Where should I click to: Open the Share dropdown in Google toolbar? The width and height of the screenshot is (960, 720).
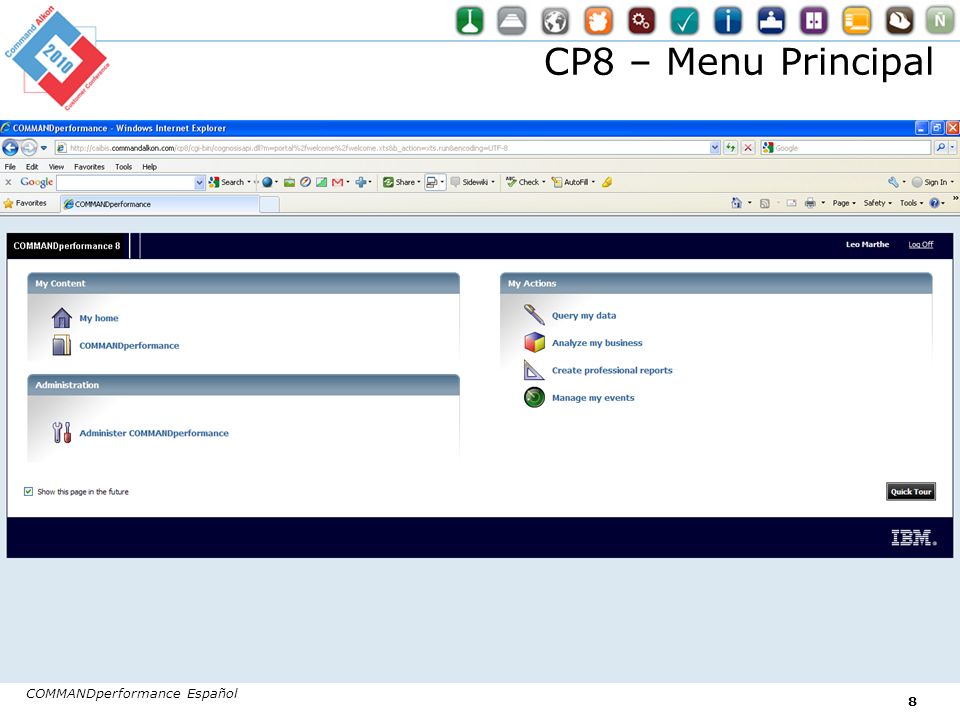click(419, 182)
